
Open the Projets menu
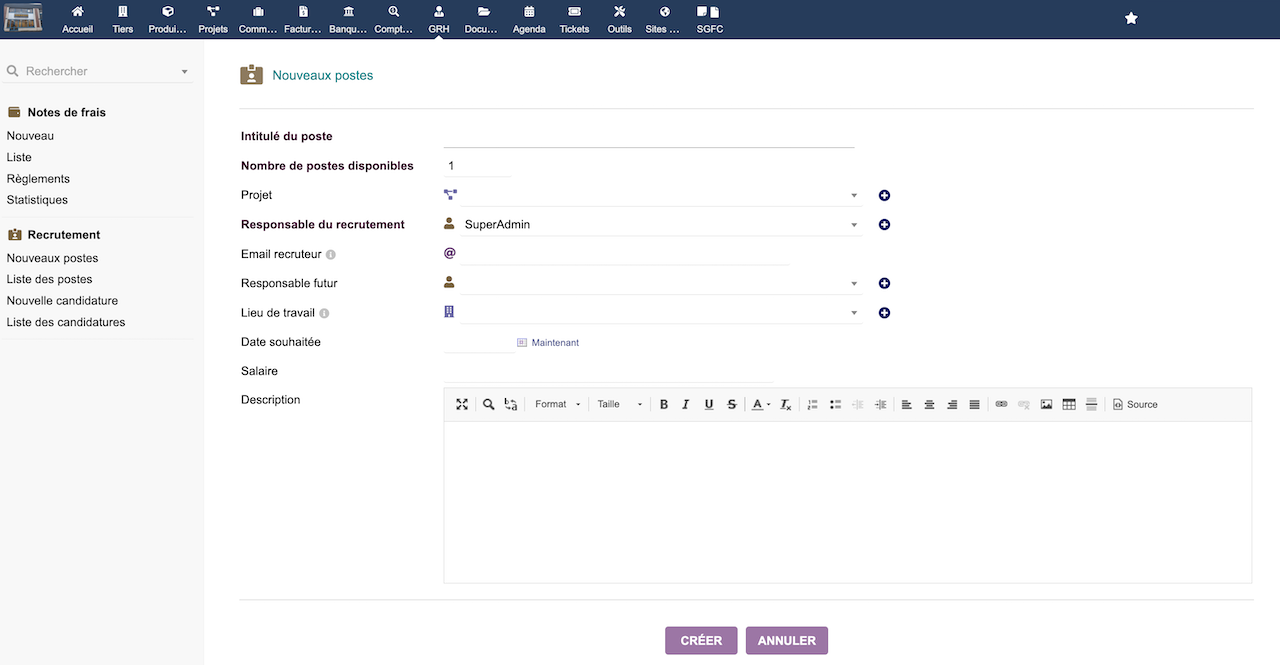[x=213, y=19]
